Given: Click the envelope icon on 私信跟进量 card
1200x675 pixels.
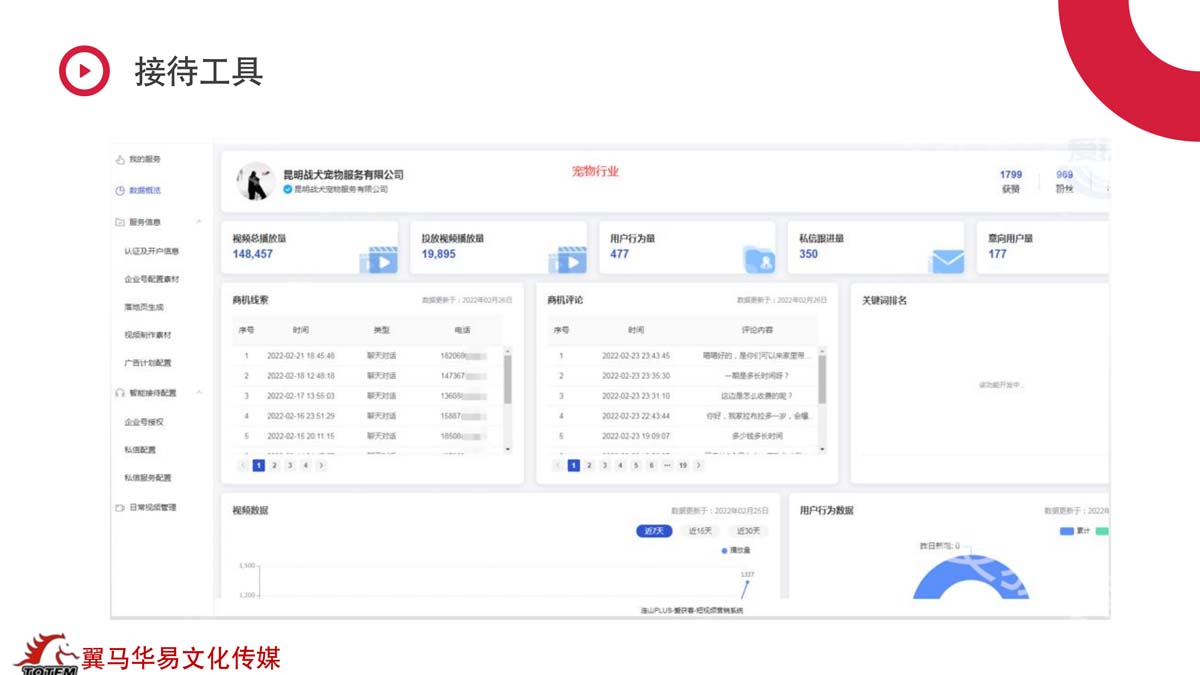Looking at the screenshot, I should [946, 260].
